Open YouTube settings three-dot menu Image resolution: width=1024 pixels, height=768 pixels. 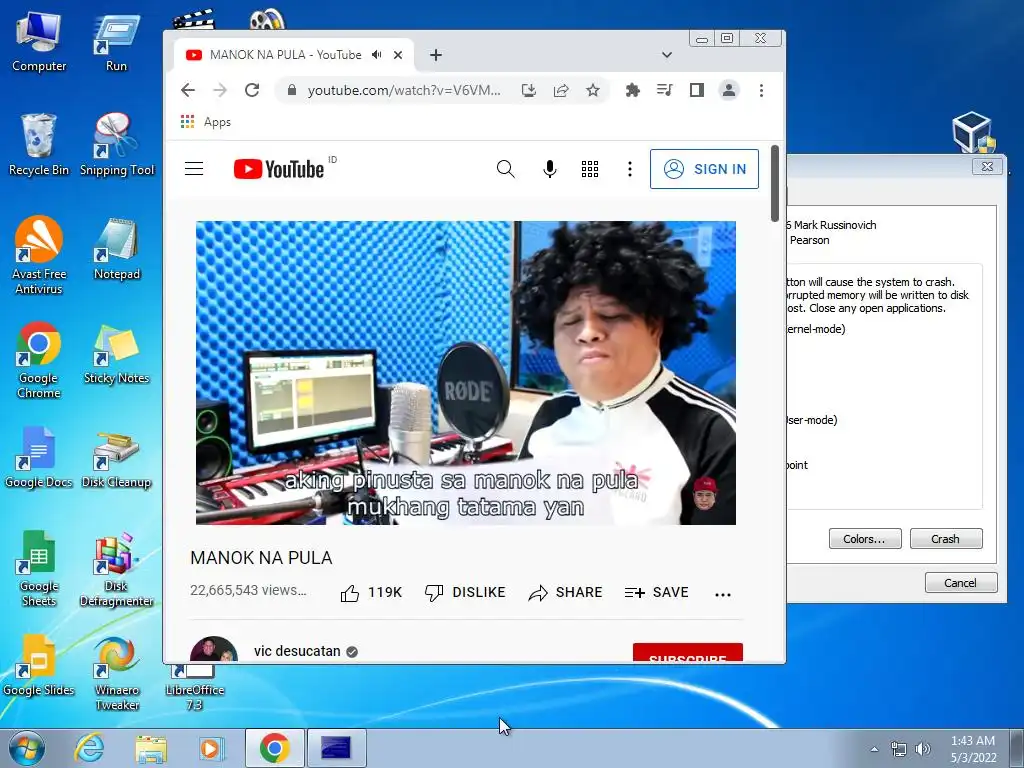(630, 169)
